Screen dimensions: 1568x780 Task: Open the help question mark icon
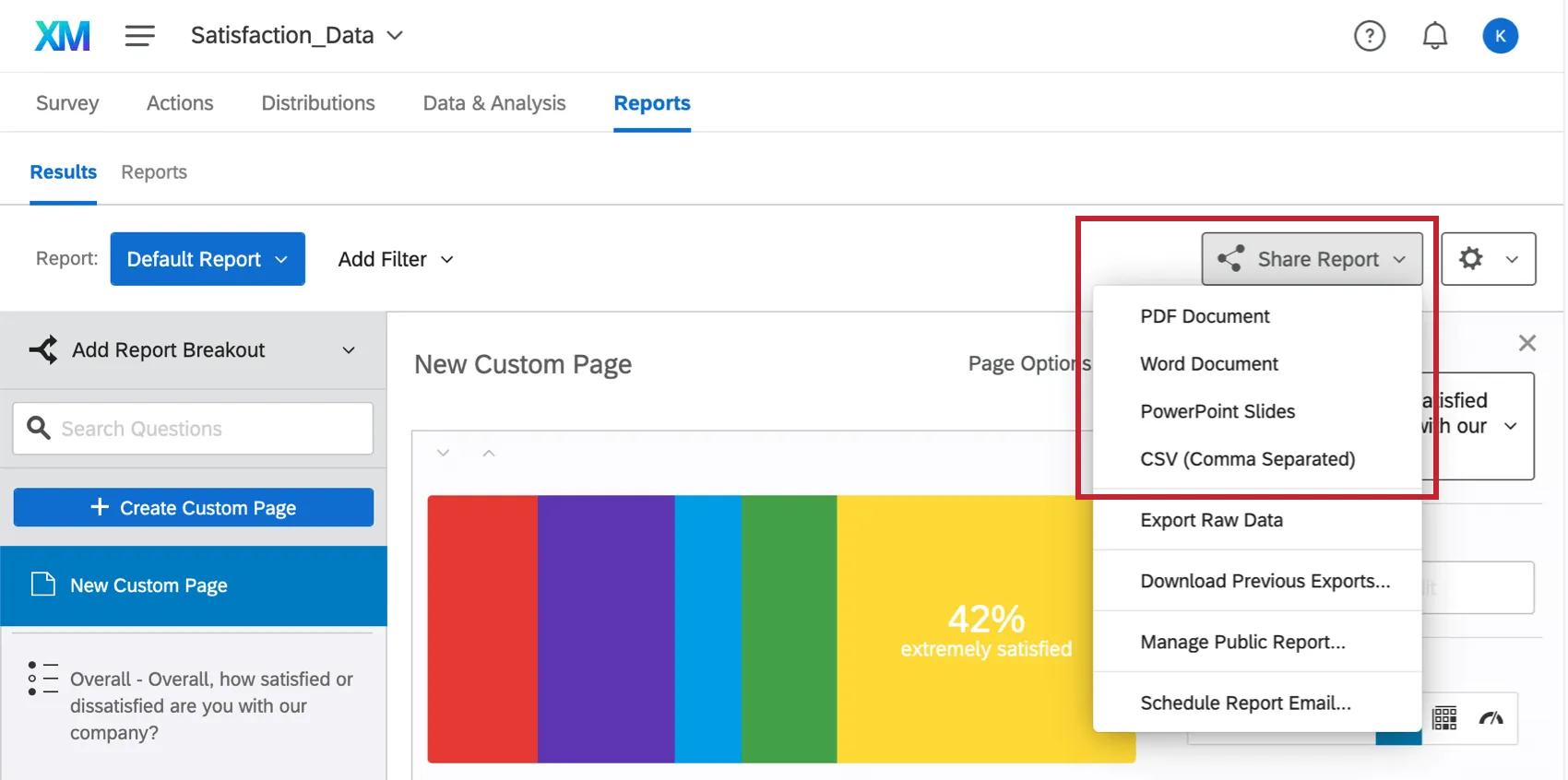(1369, 36)
